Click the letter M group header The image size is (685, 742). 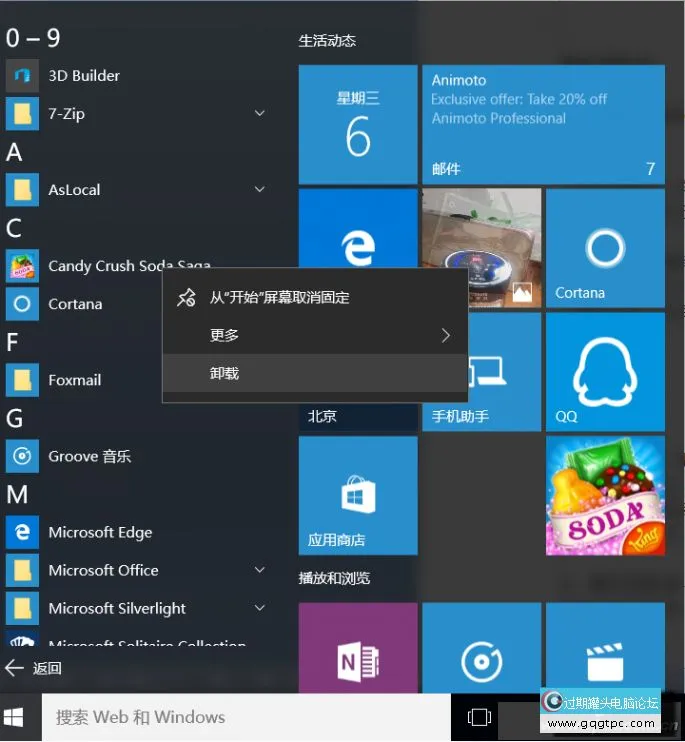click(x=17, y=495)
